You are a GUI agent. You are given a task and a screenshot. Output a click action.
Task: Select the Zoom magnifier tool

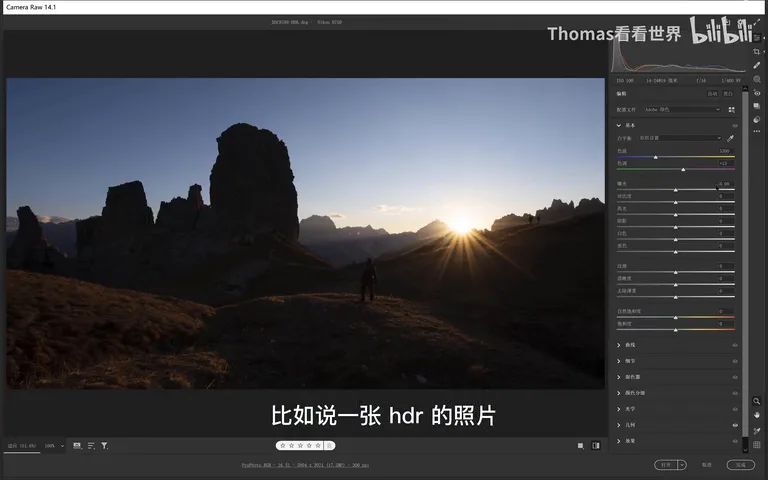[757, 401]
